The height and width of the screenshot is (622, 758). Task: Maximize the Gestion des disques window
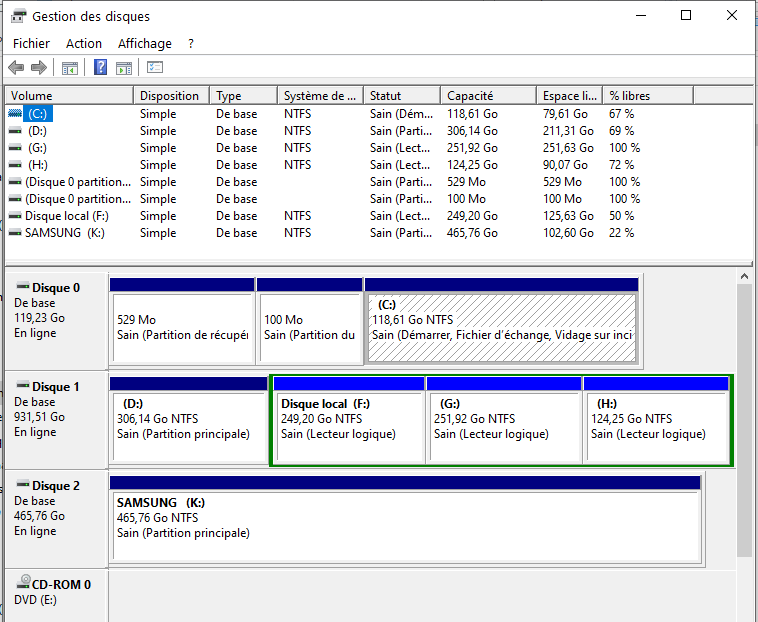click(685, 15)
